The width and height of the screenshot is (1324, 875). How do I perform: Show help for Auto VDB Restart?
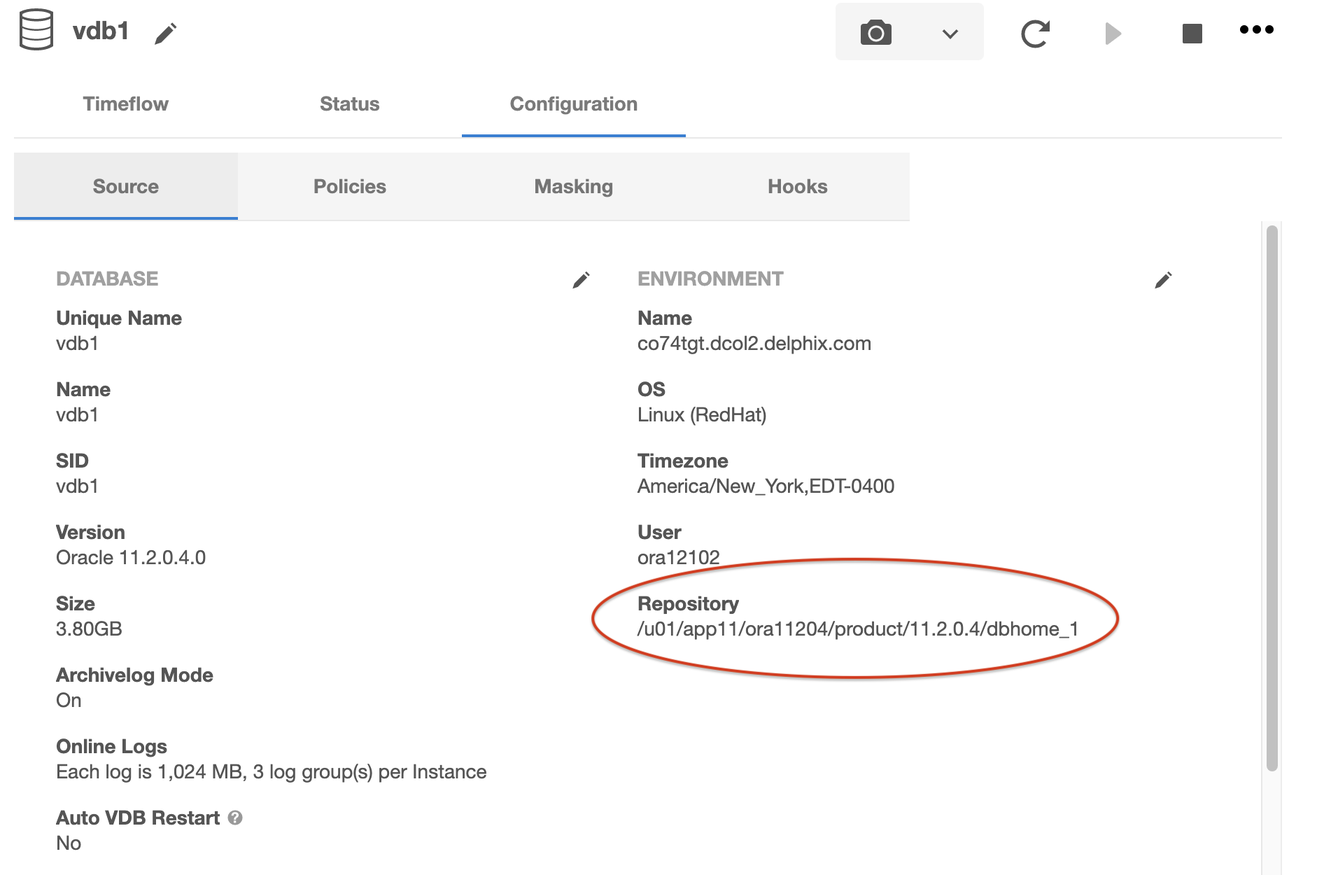pos(234,818)
